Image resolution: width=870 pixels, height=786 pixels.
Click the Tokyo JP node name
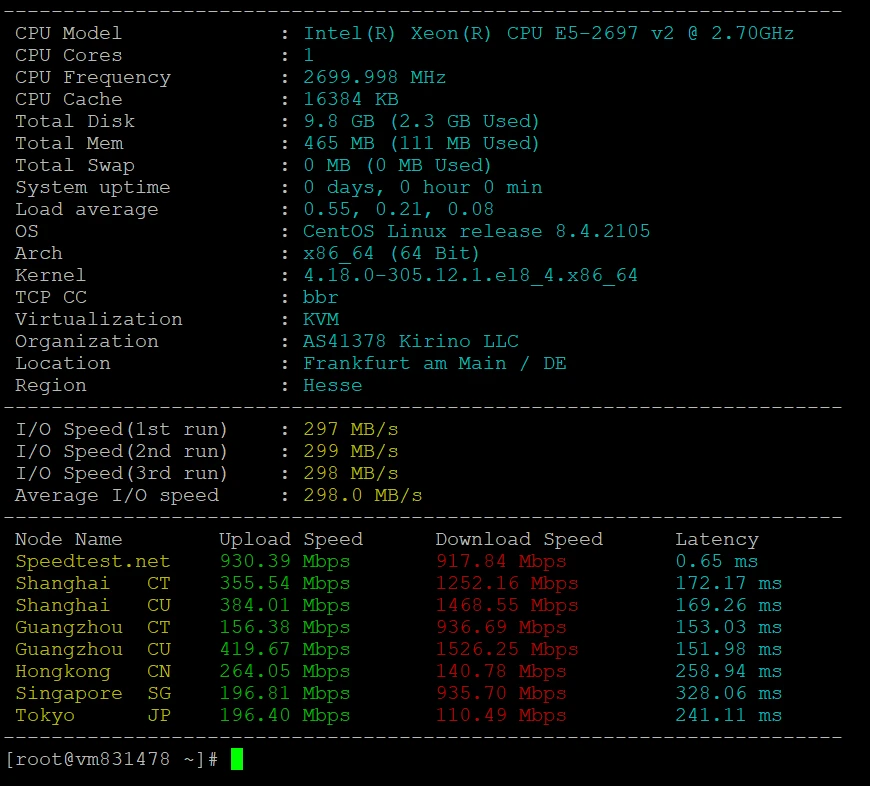pos(93,716)
